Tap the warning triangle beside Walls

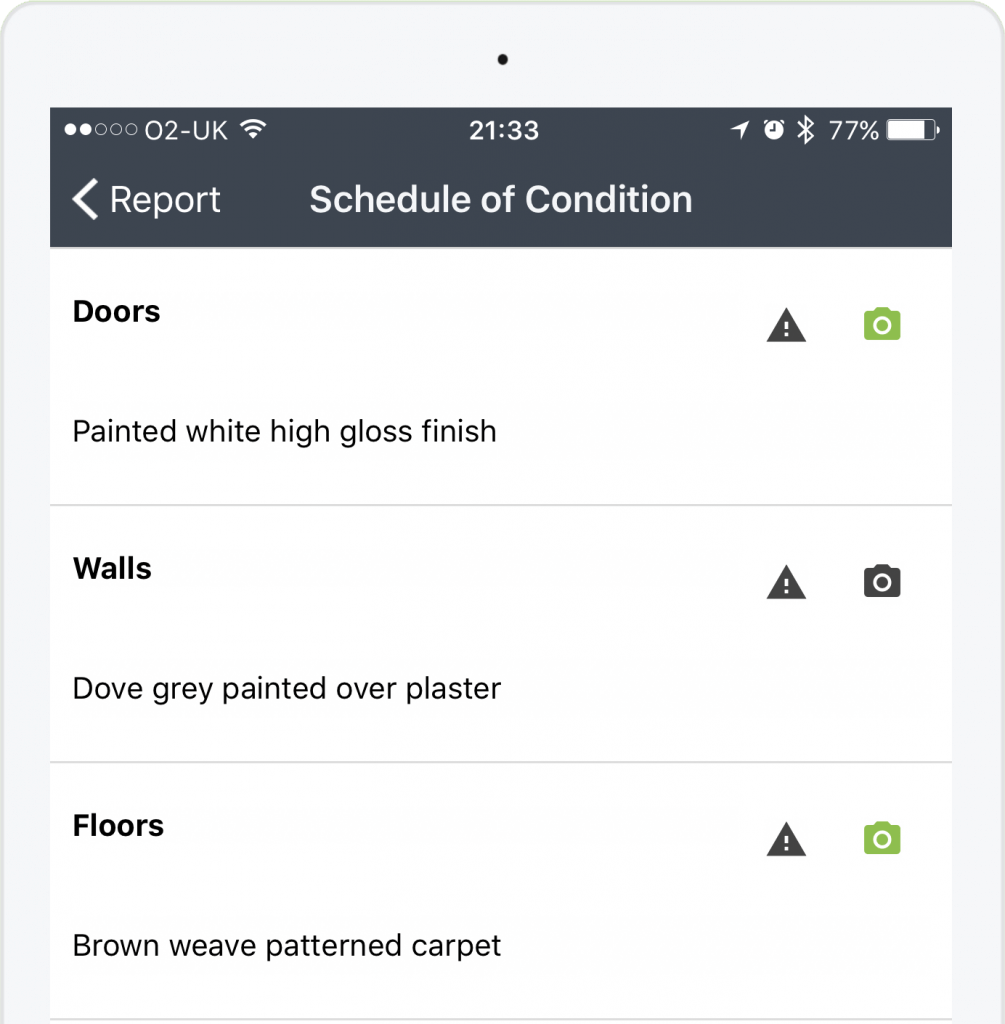click(786, 582)
